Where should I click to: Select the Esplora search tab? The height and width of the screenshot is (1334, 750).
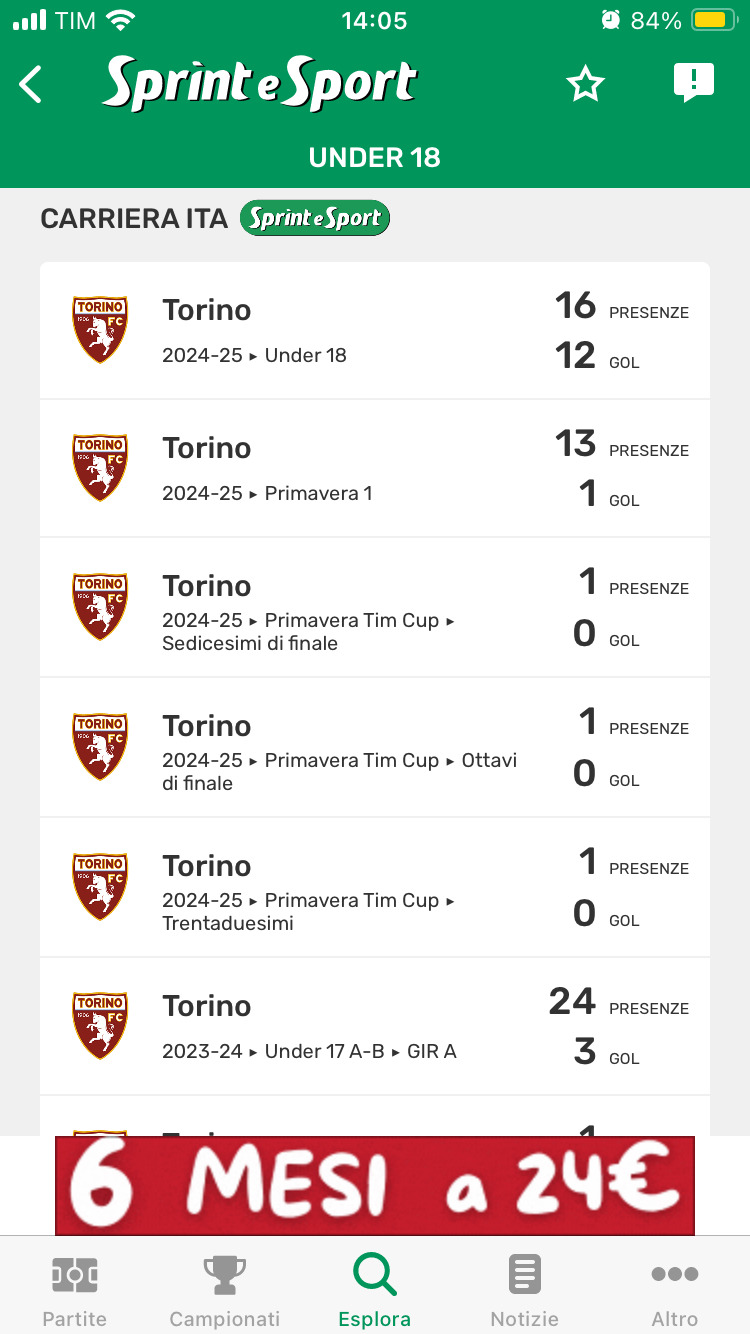click(375, 1290)
